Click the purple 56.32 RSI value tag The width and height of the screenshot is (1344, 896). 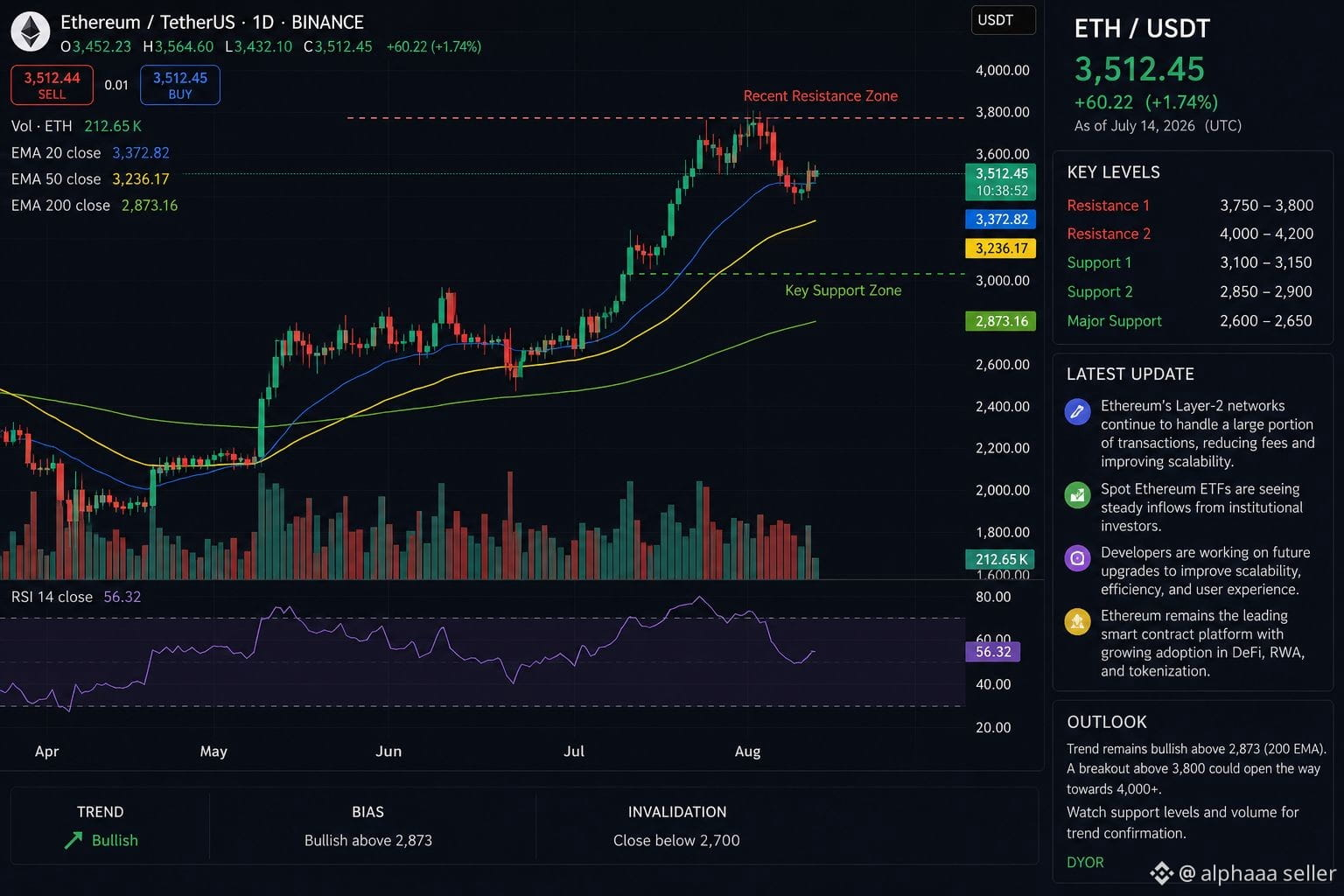point(993,652)
